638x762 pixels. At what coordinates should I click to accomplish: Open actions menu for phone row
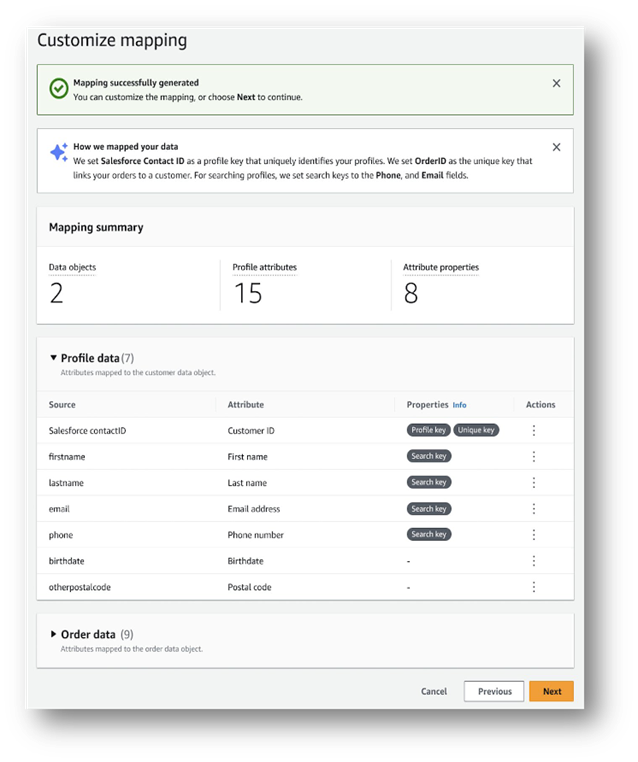click(x=534, y=535)
